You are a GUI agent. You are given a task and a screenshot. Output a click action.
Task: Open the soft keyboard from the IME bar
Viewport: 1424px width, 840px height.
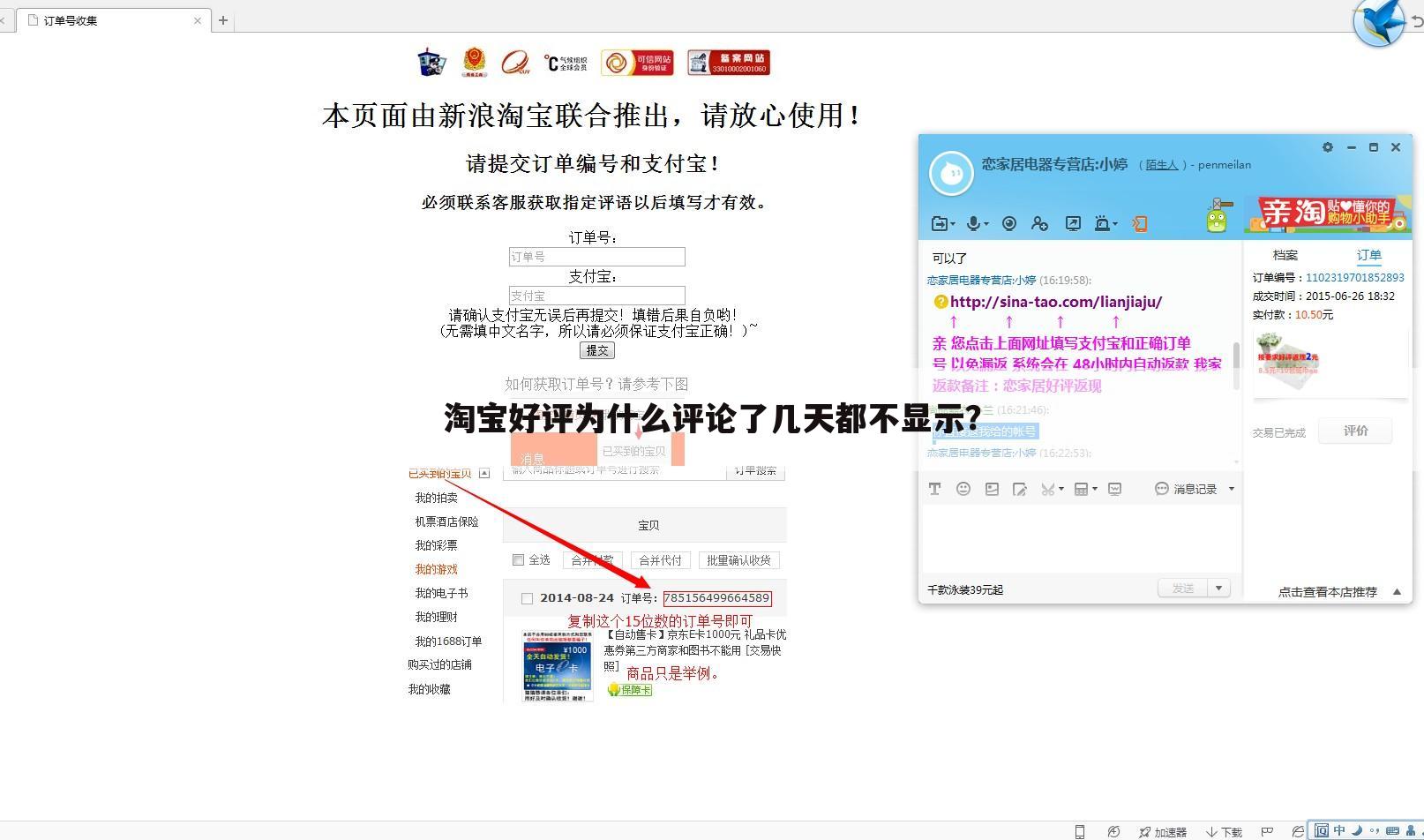click(1393, 830)
